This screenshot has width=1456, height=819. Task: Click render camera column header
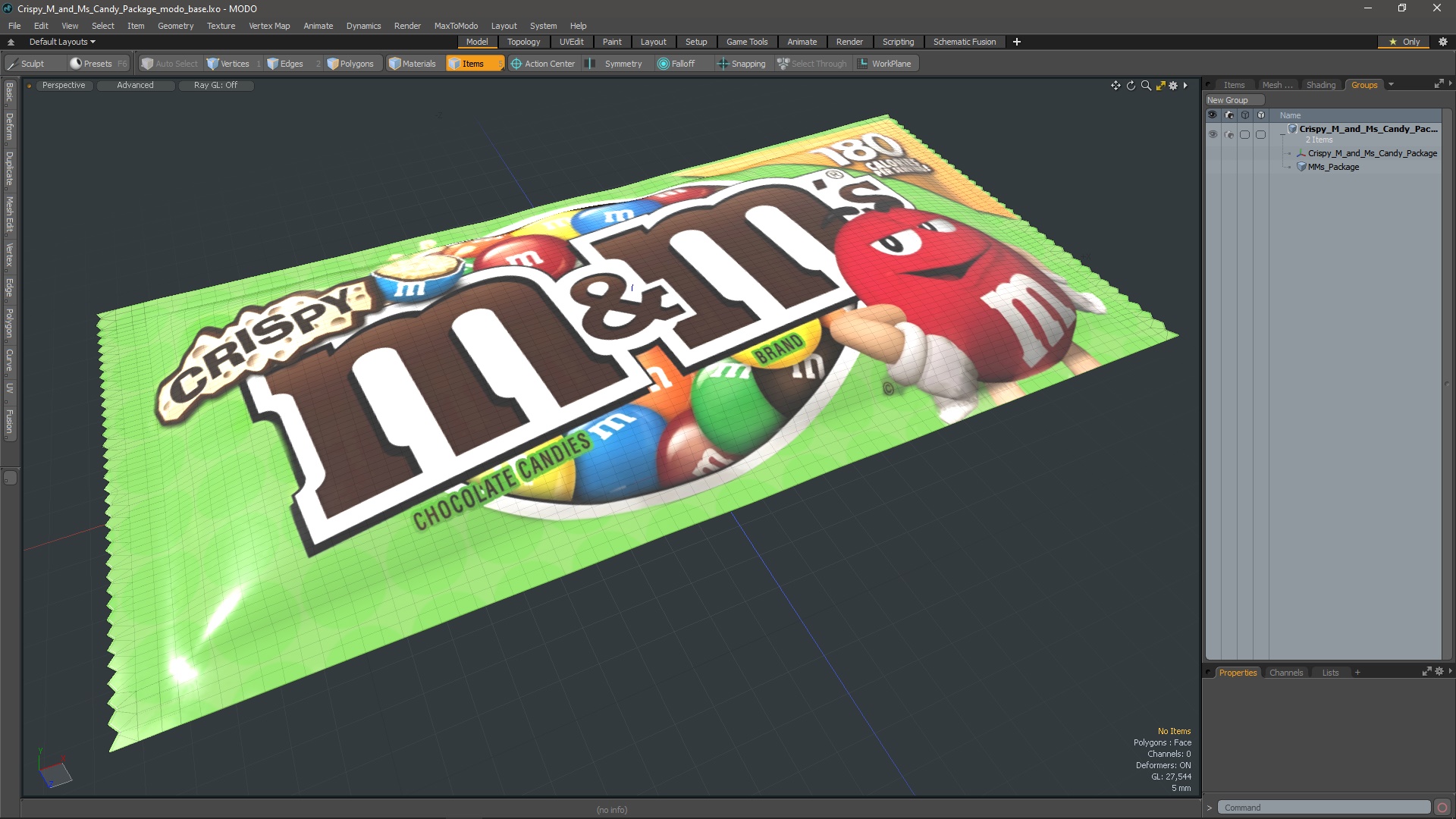(1228, 115)
